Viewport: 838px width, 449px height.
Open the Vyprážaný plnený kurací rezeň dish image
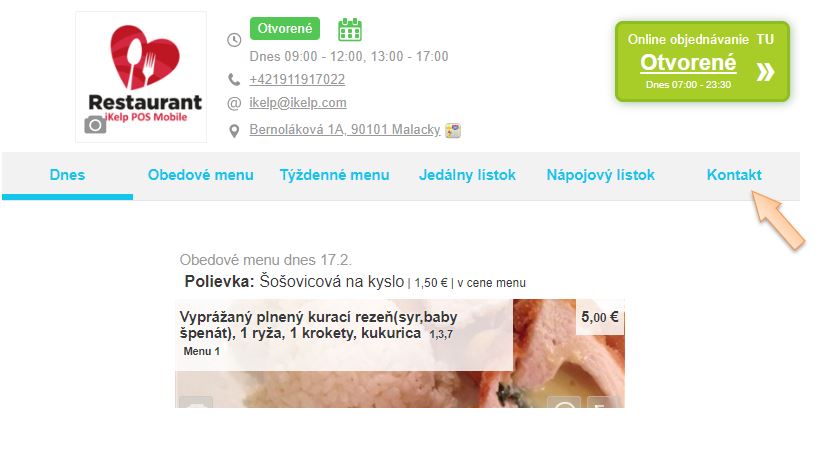click(400, 353)
